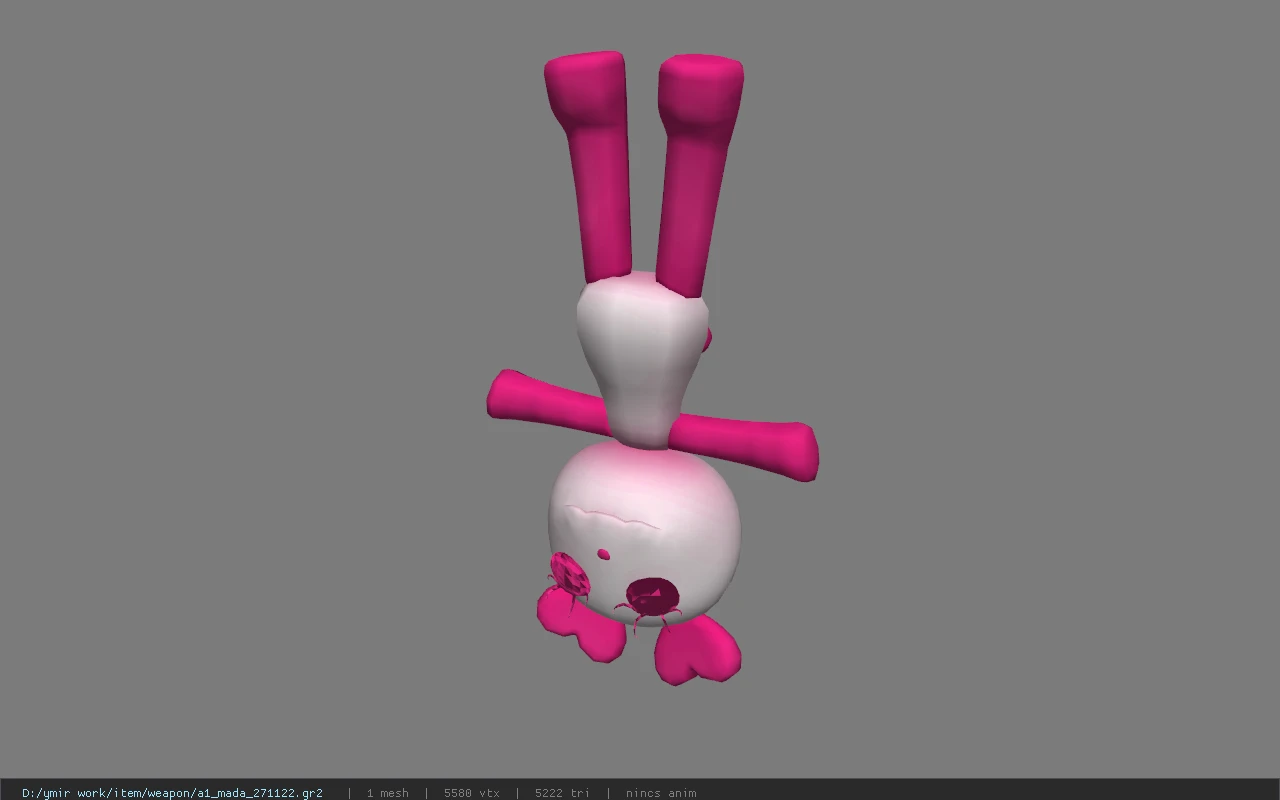Click the flared top end of left leg
Image resolution: width=1280 pixels, height=800 pixels.
[x=586, y=88]
